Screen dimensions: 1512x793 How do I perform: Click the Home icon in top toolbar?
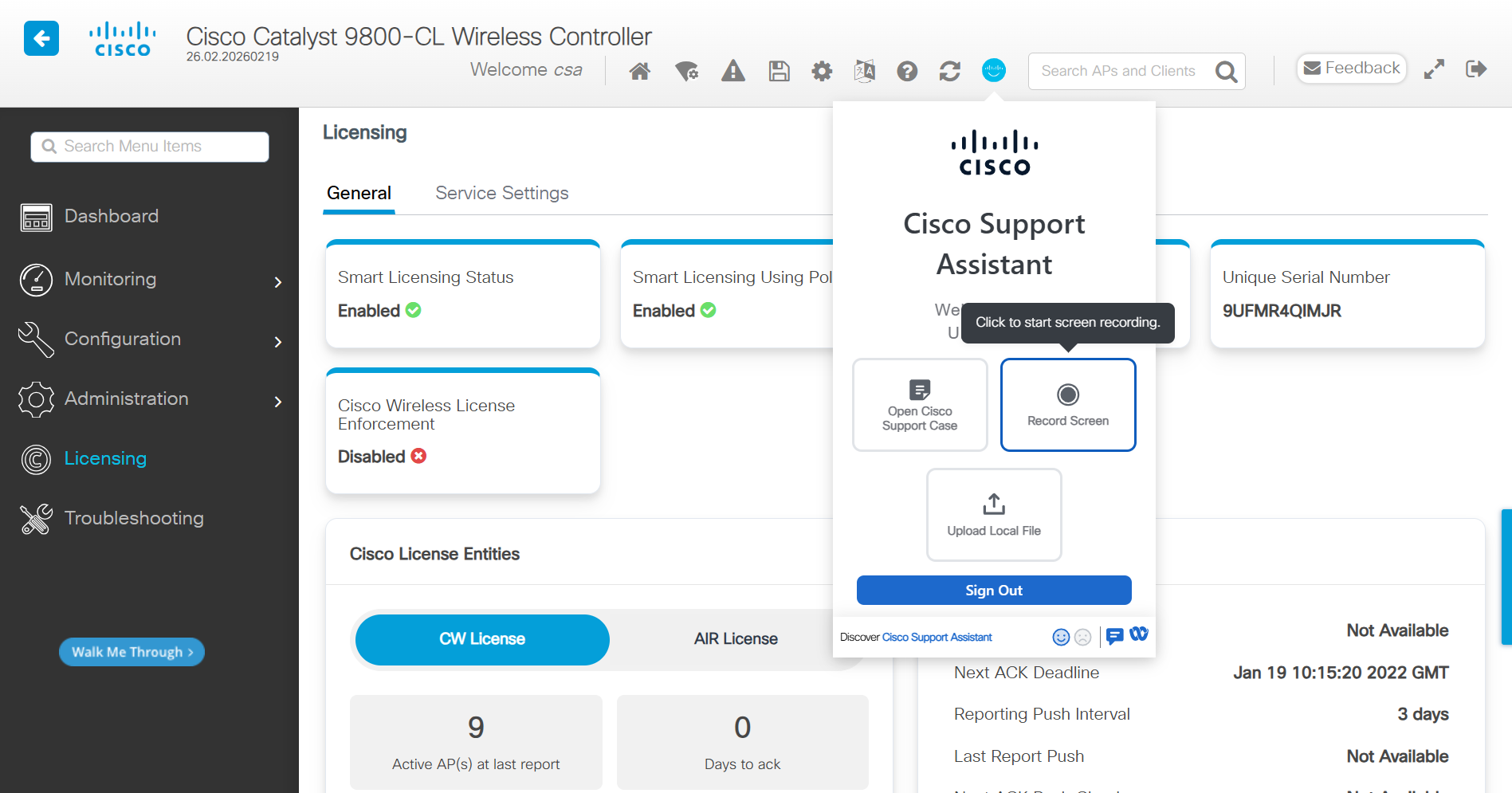(x=639, y=72)
